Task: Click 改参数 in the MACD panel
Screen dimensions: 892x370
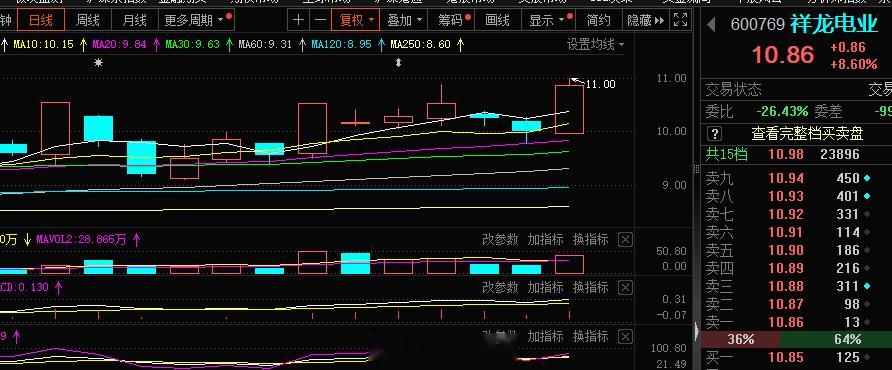Action: (x=500, y=287)
